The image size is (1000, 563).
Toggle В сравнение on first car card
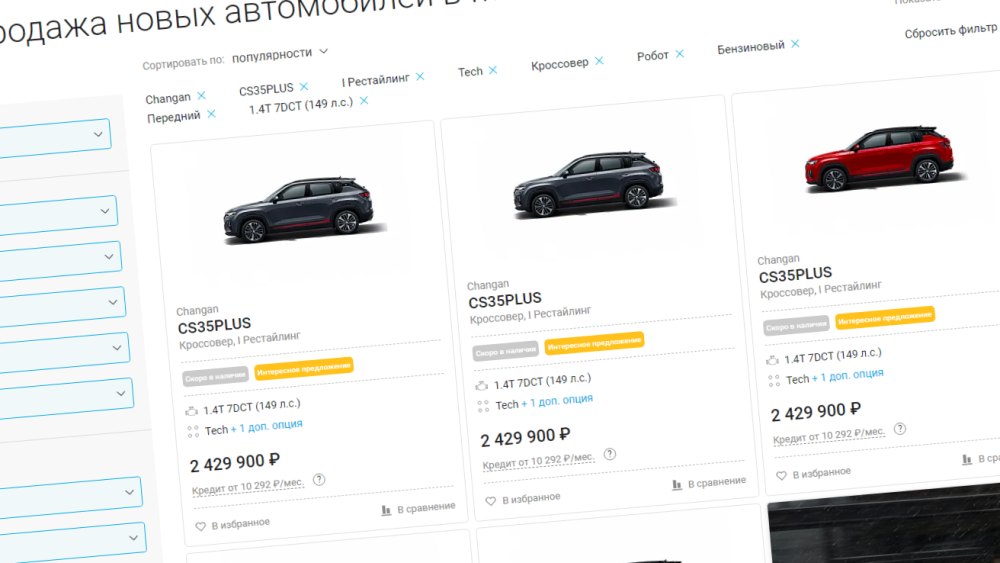point(418,508)
